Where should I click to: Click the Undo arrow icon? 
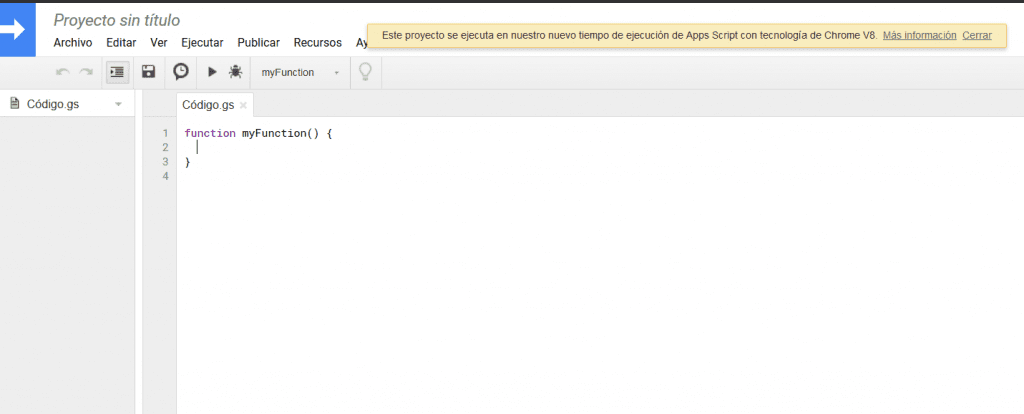click(x=63, y=72)
